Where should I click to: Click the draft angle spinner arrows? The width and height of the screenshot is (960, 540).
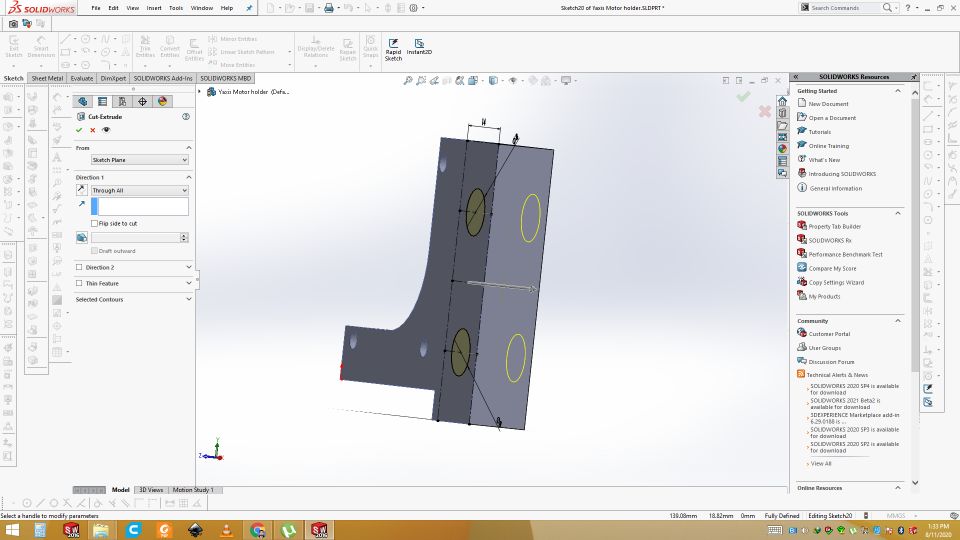coord(184,238)
